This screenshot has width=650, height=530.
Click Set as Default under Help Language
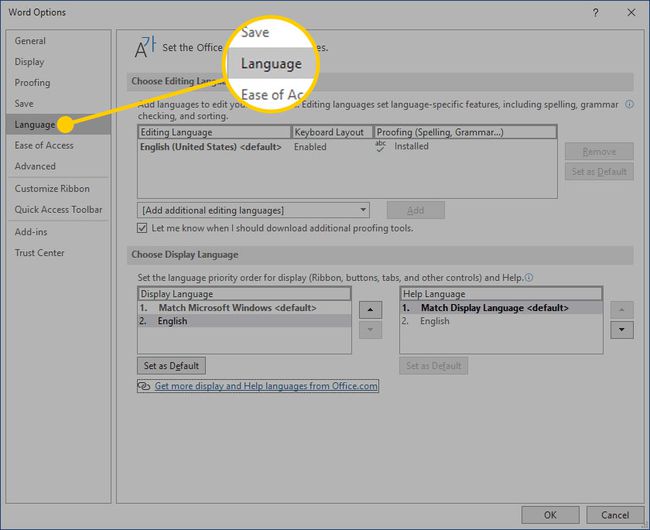pos(434,365)
